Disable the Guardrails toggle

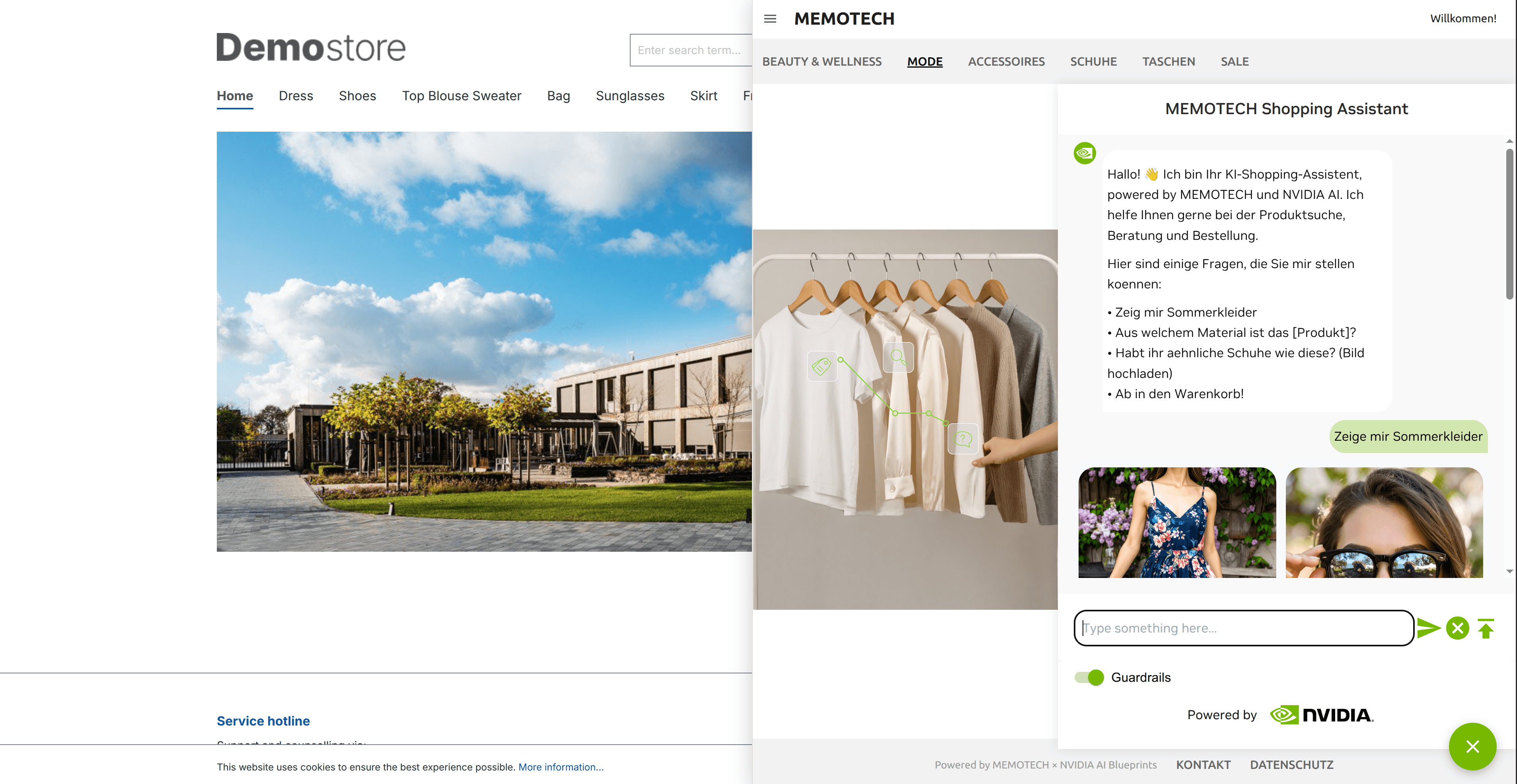click(x=1089, y=677)
